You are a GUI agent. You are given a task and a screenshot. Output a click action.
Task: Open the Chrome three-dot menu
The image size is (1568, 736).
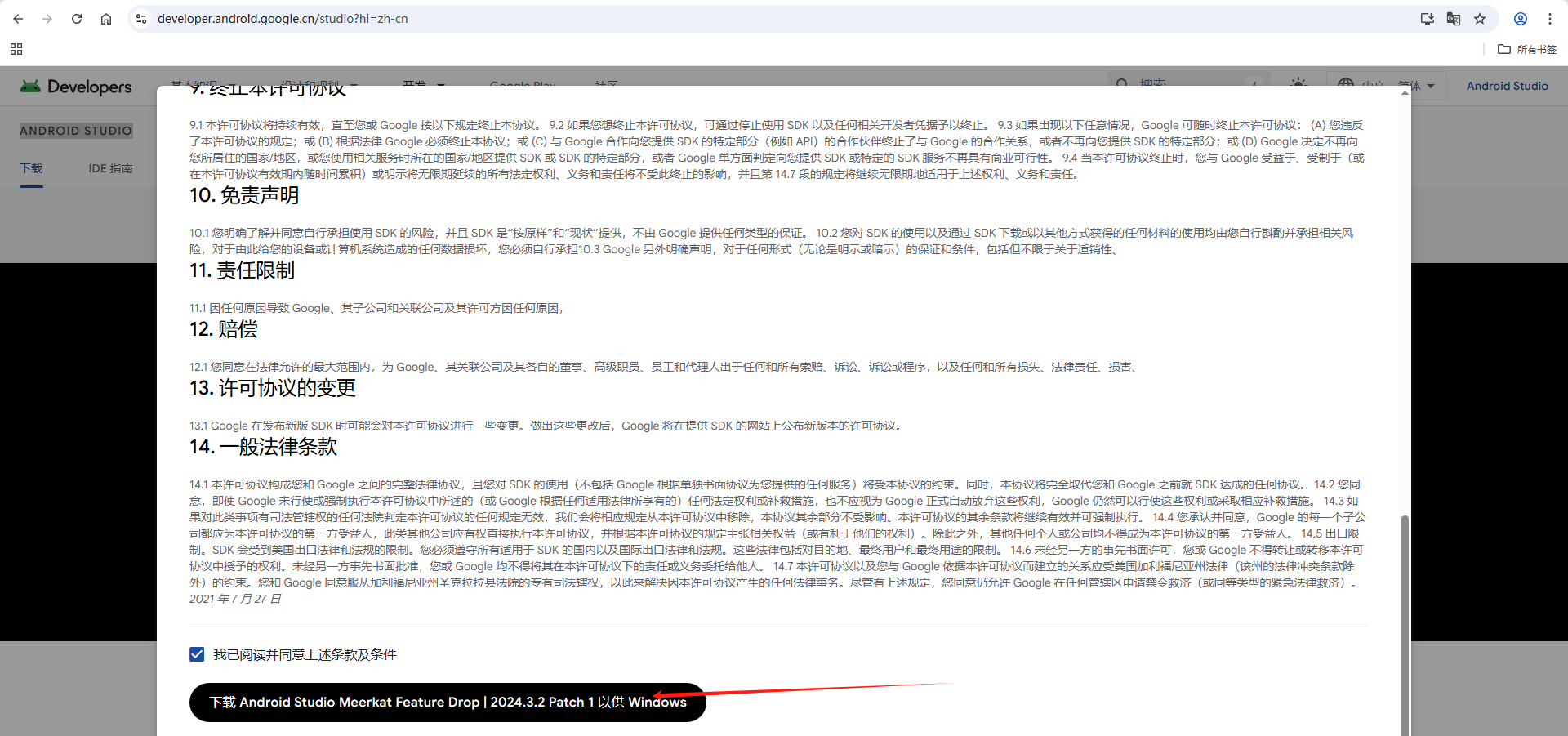(x=1550, y=19)
